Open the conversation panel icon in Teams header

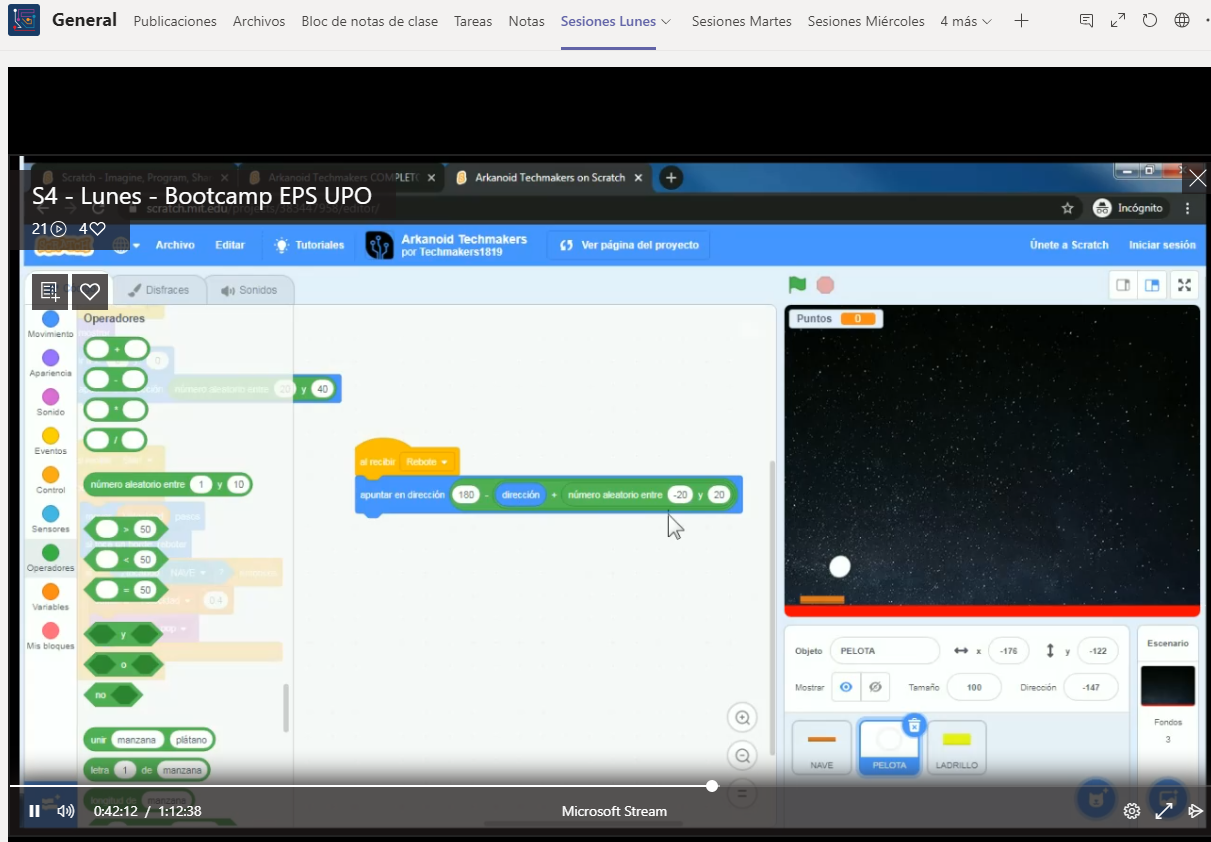tap(1087, 21)
